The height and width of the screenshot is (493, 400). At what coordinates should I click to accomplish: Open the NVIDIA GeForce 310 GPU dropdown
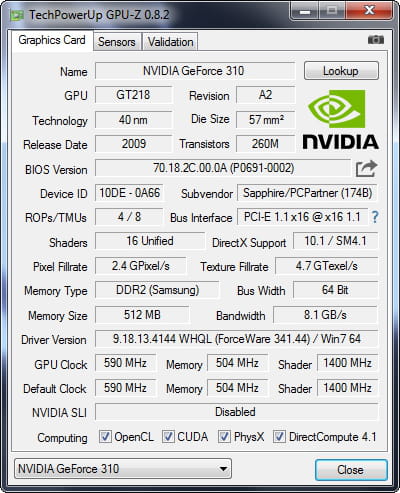(x=123, y=469)
